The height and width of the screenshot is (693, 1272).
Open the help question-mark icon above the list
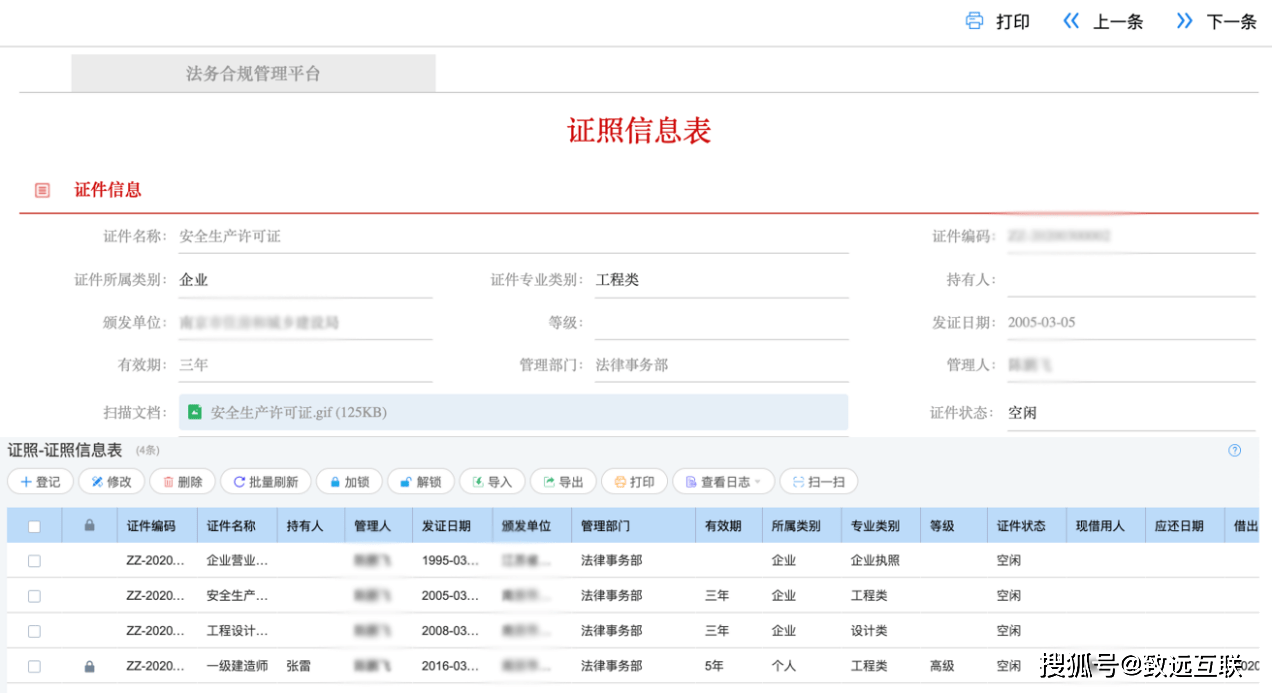pos(1234,450)
